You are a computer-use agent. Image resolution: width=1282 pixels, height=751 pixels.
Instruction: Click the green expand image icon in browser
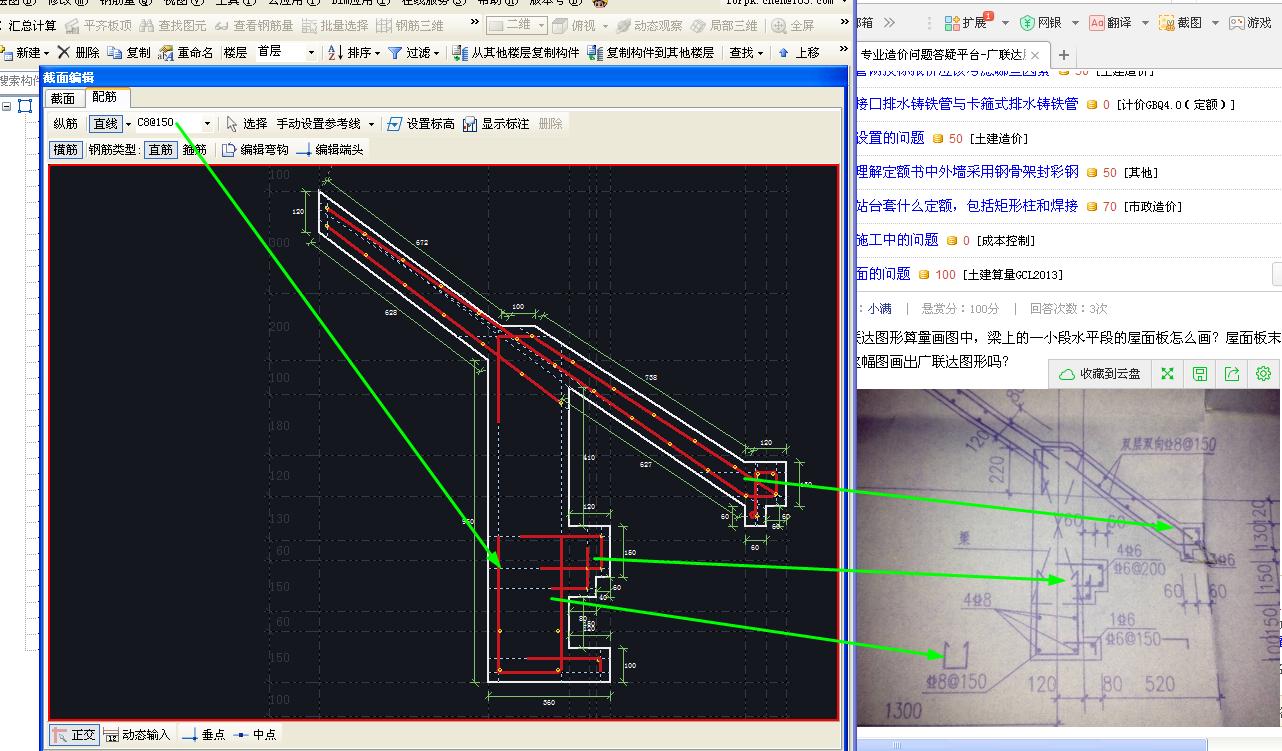point(1167,373)
